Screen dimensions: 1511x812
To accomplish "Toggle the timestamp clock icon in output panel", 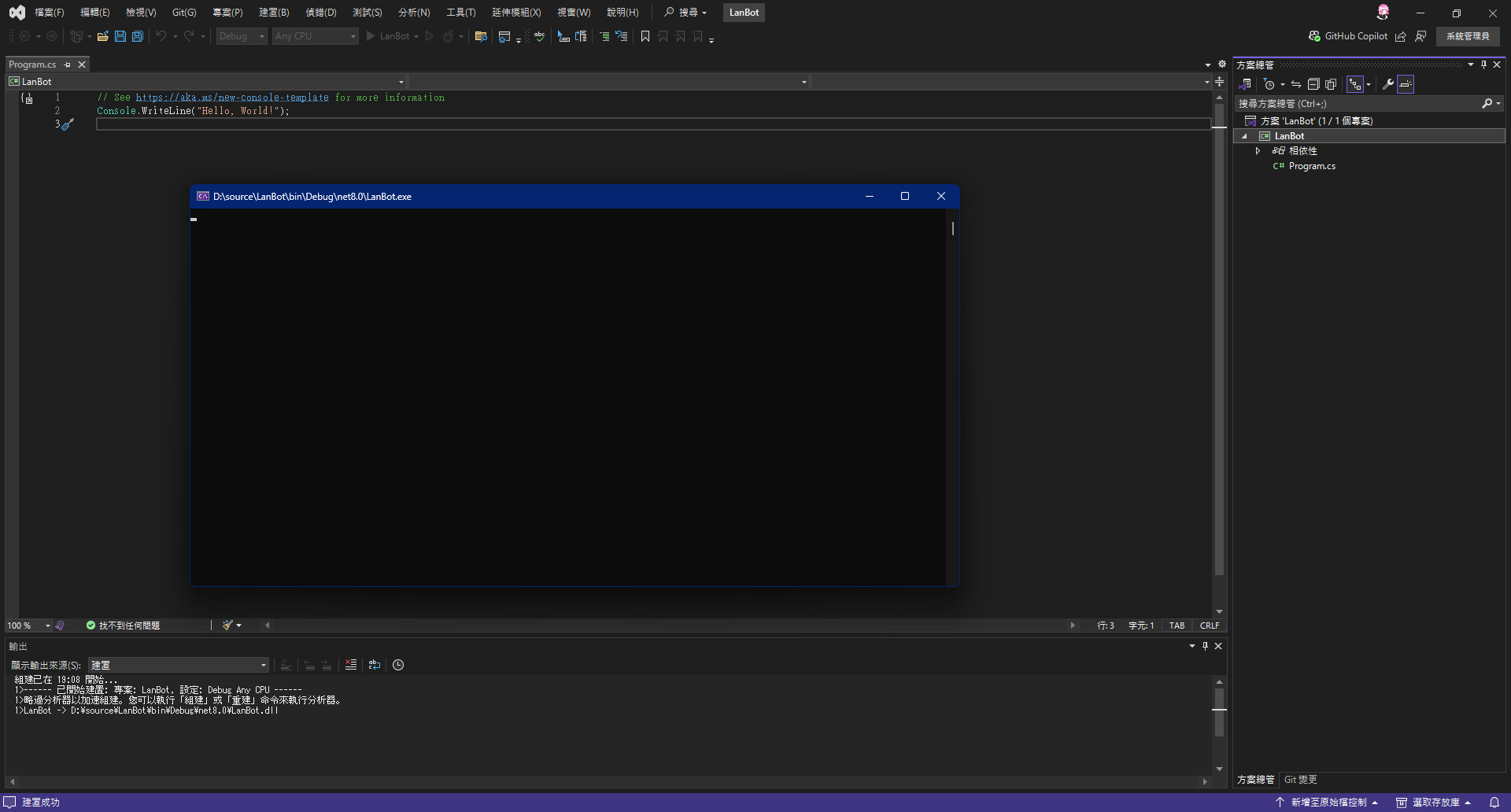I will (398, 665).
